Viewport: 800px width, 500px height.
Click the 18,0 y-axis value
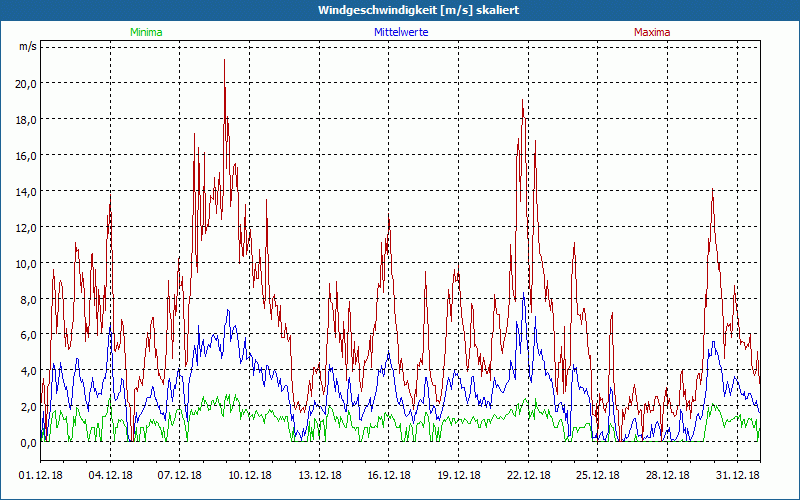(26, 120)
